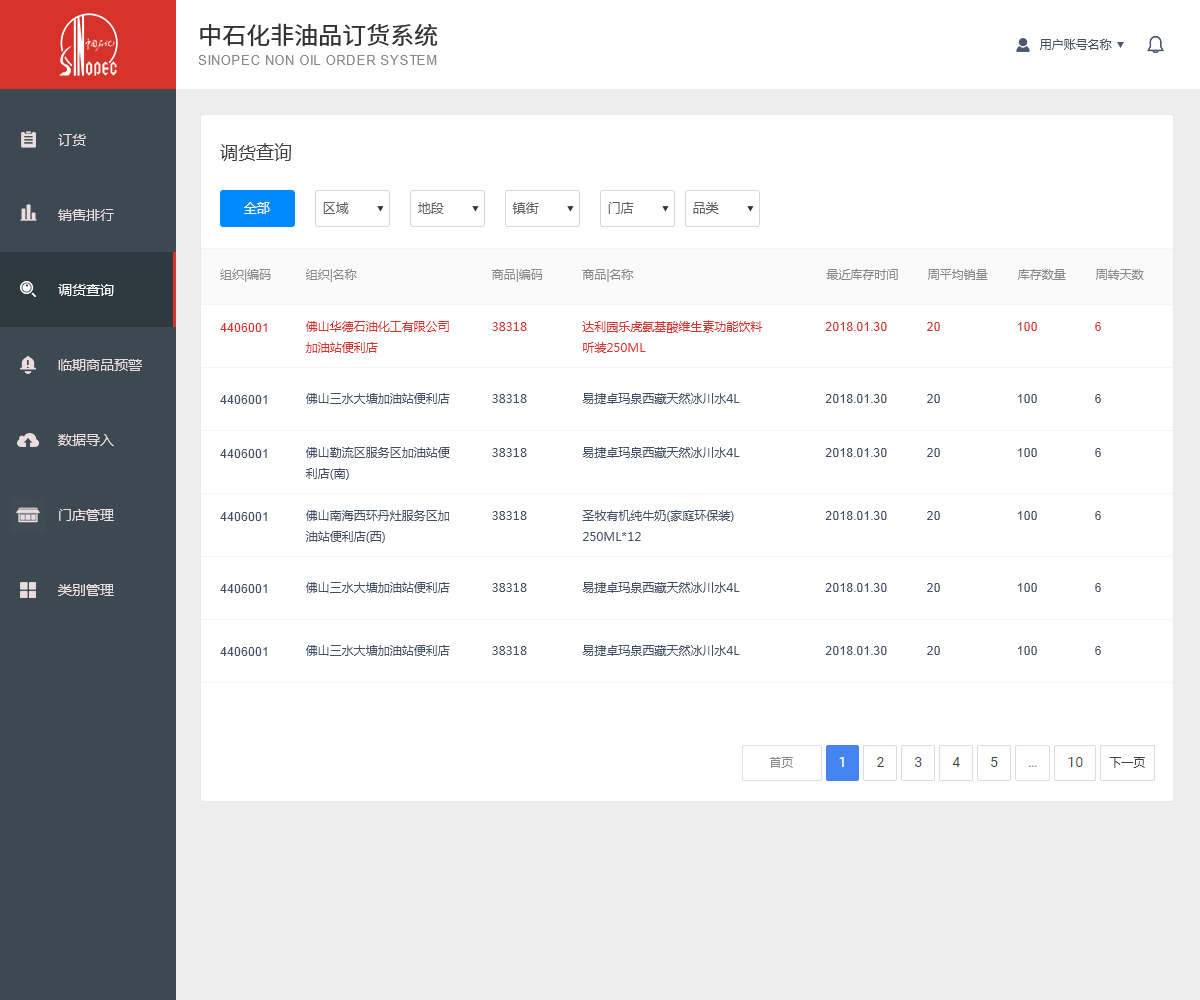Screen dimensions: 1200x1000
Task: Click the 首页 first page button
Action: [781, 763]
